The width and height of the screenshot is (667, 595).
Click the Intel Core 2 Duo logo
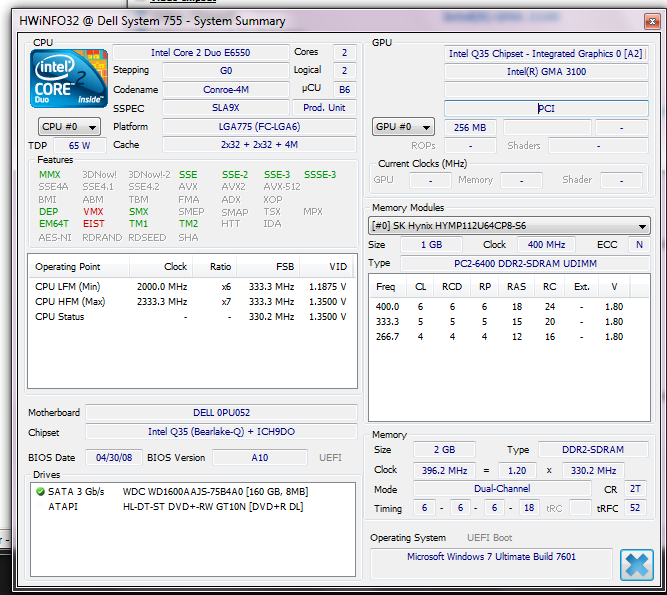(x=68, y=79)
